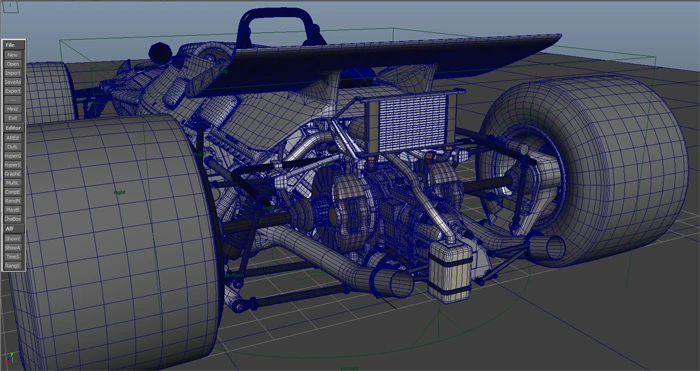
Task: Click the Open button in the File panel
Action: [12, 64]
